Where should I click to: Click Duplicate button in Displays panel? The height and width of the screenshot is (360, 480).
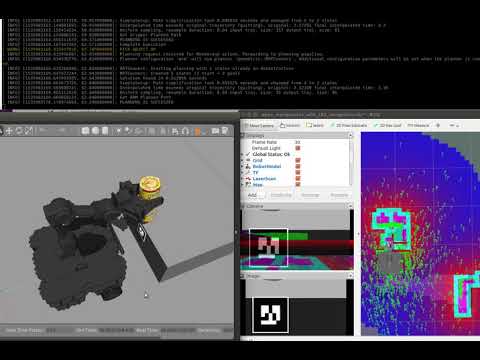(281, 195)
